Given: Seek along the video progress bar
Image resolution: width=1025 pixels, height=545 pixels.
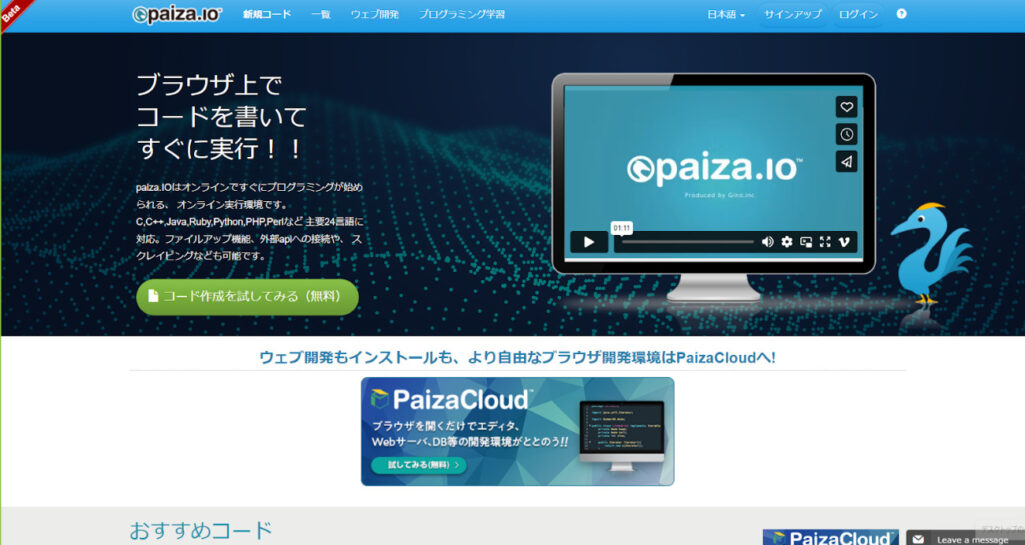Looking at the screenshot, I should 688,242.
